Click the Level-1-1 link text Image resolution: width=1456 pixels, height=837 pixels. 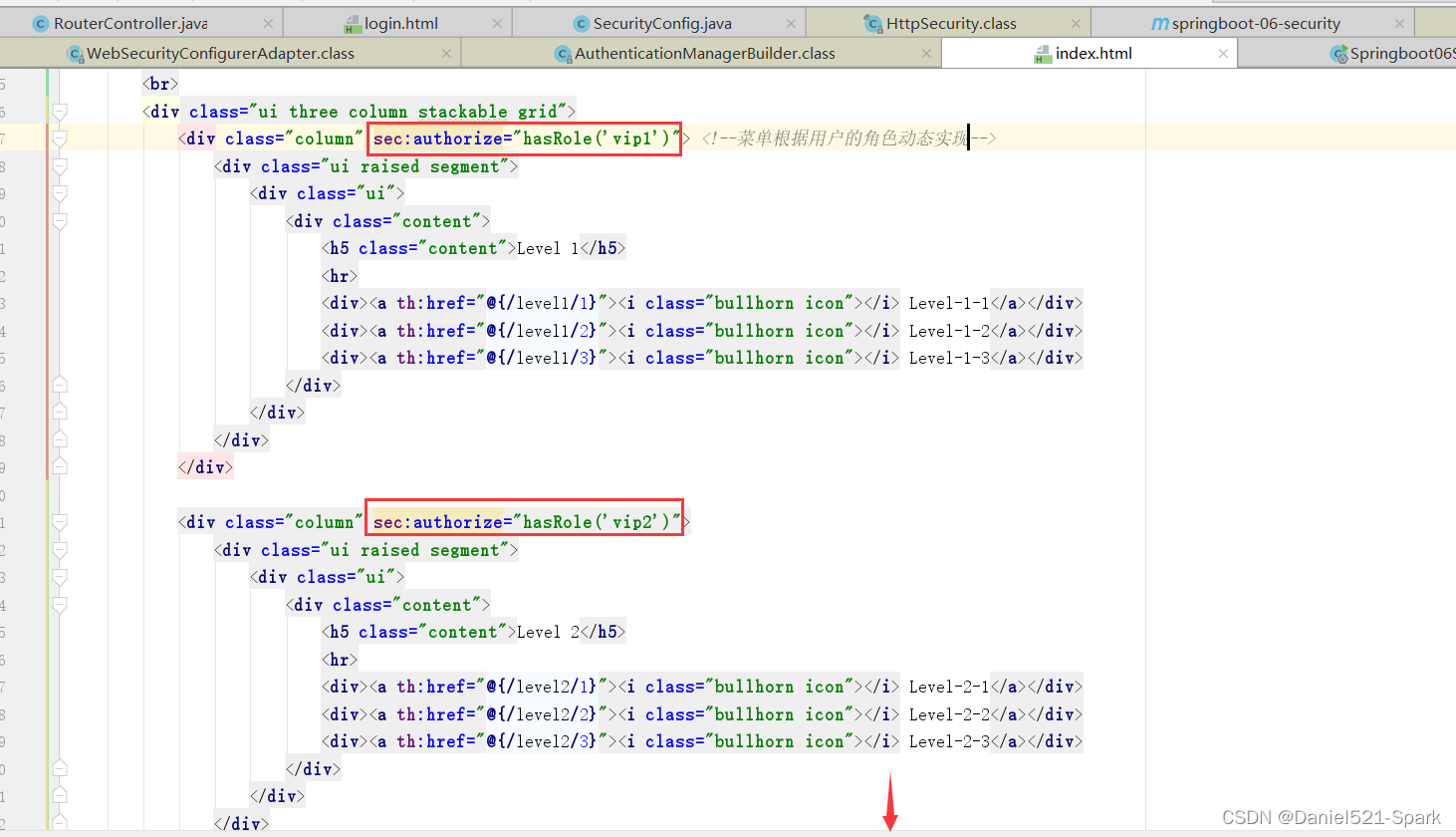tap(949, 303)
